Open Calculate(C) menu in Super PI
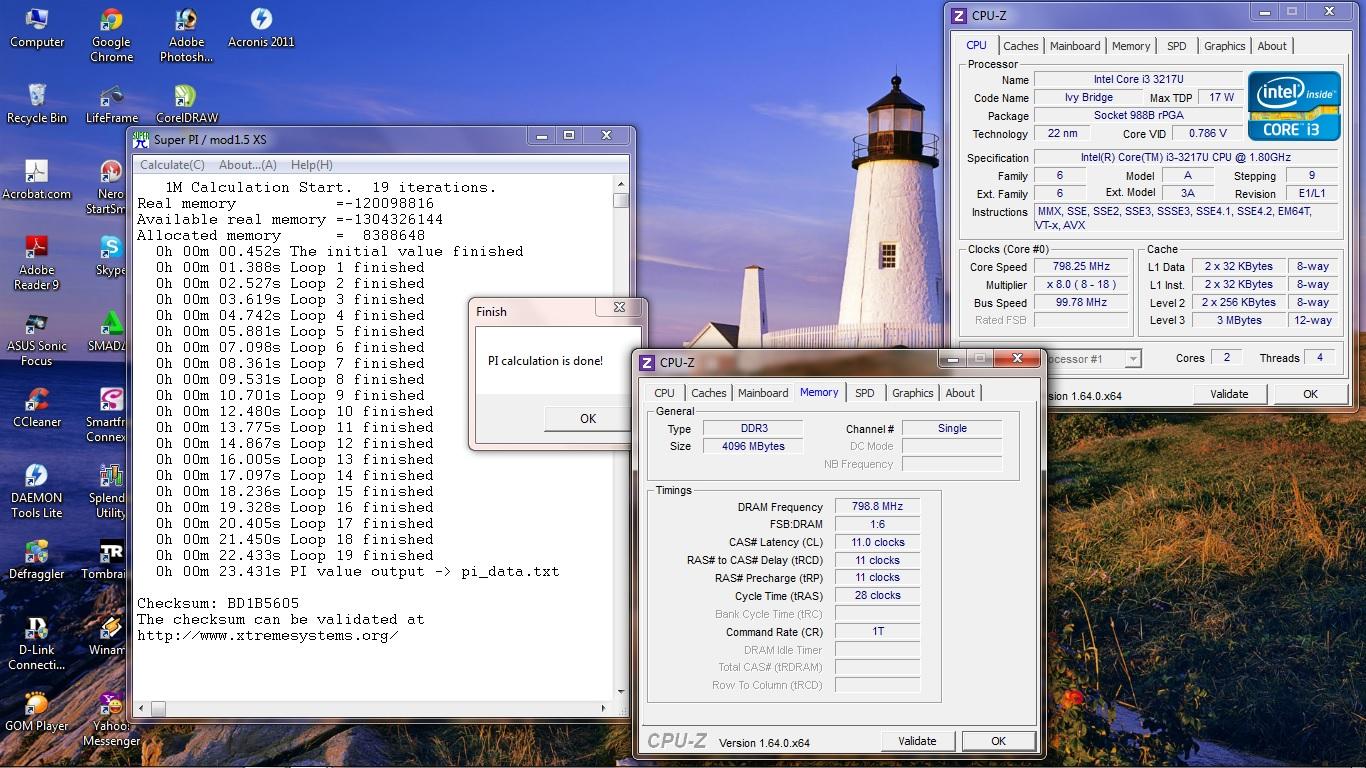1366x768 pixels. coord(172,165)
